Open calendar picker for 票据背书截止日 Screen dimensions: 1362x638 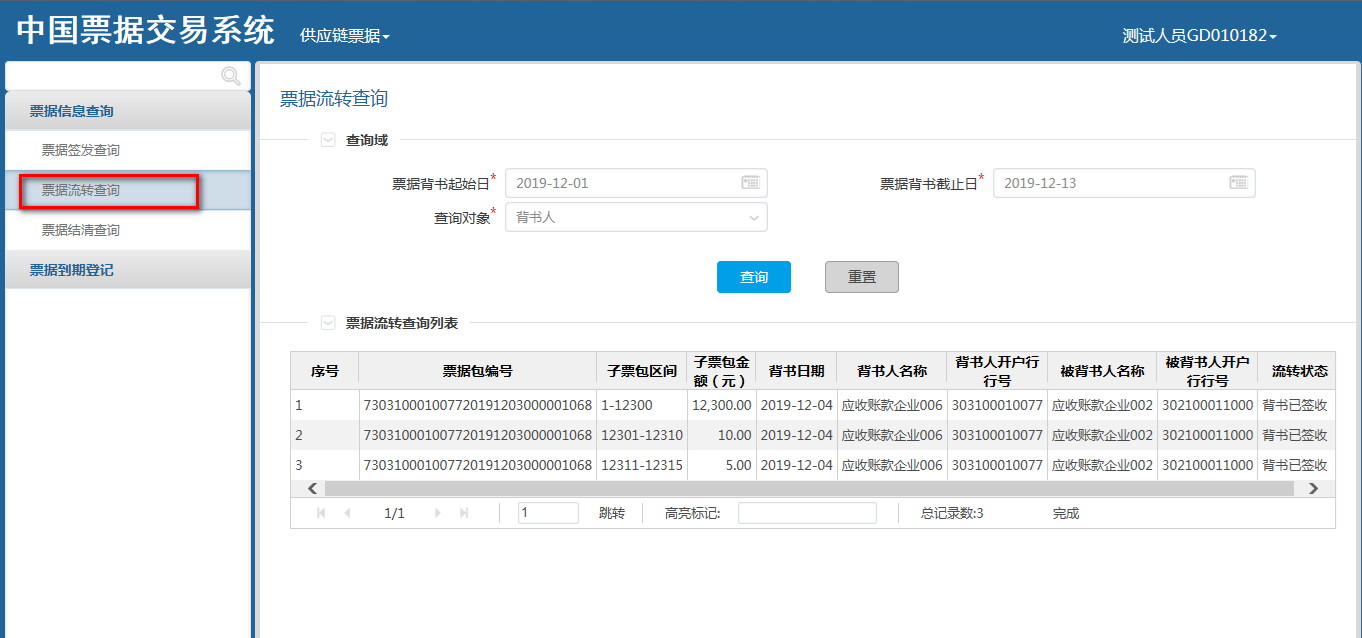click(1238, 183)
